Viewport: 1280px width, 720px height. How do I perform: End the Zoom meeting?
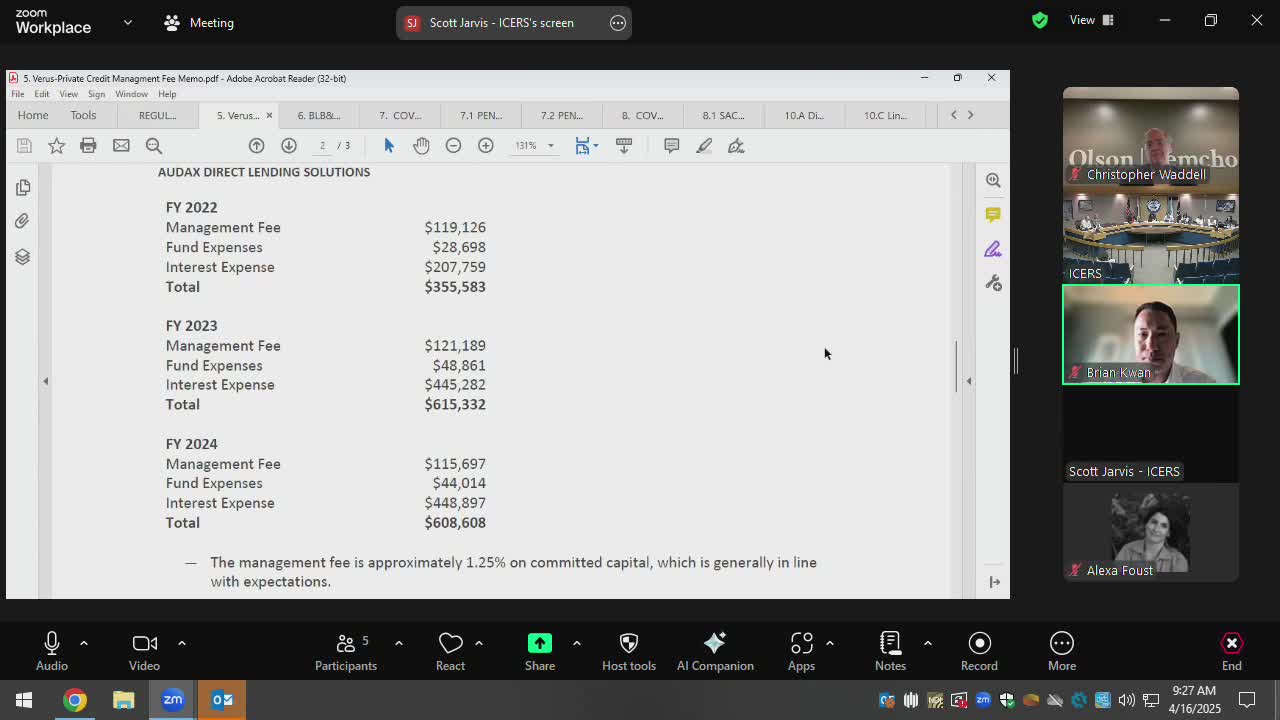pos(1231,651)
